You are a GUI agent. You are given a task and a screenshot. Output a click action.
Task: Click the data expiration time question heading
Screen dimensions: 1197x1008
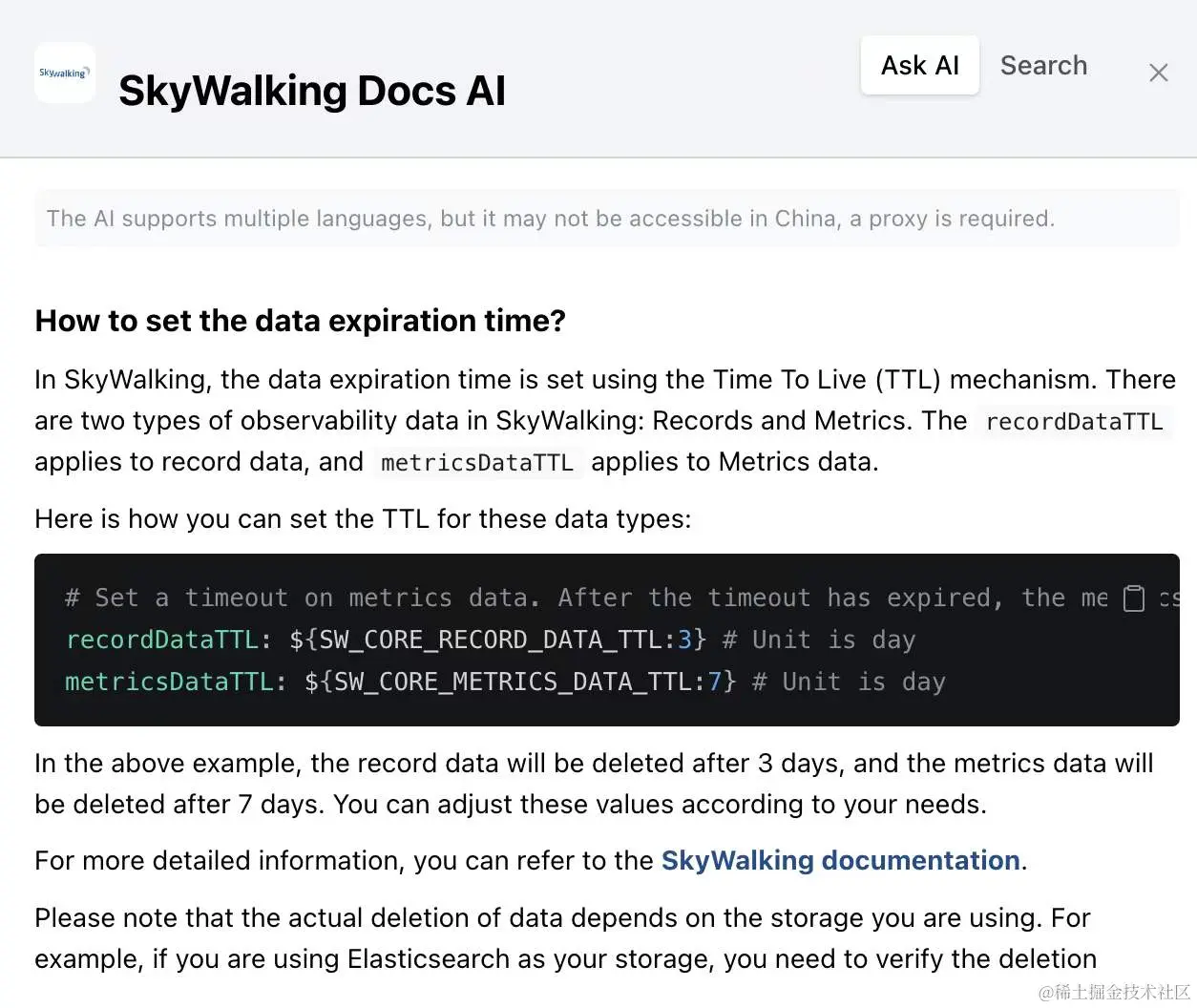point(300,321)
